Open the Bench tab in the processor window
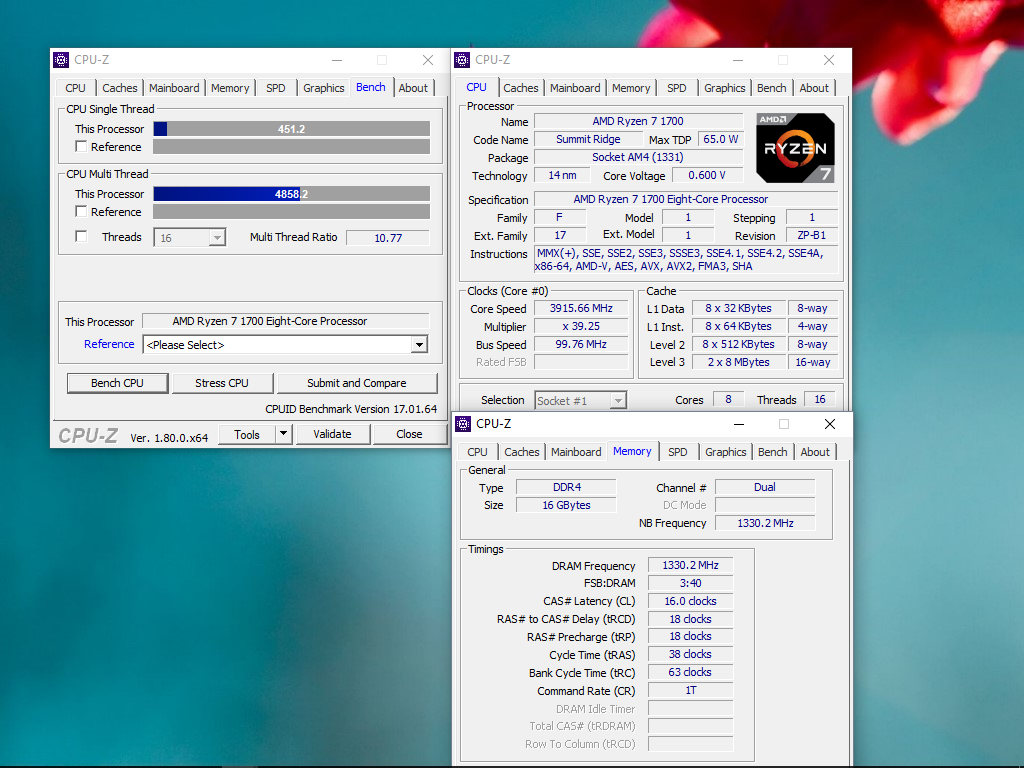The height and width of the screenshot is (768, 1024). 771,88
